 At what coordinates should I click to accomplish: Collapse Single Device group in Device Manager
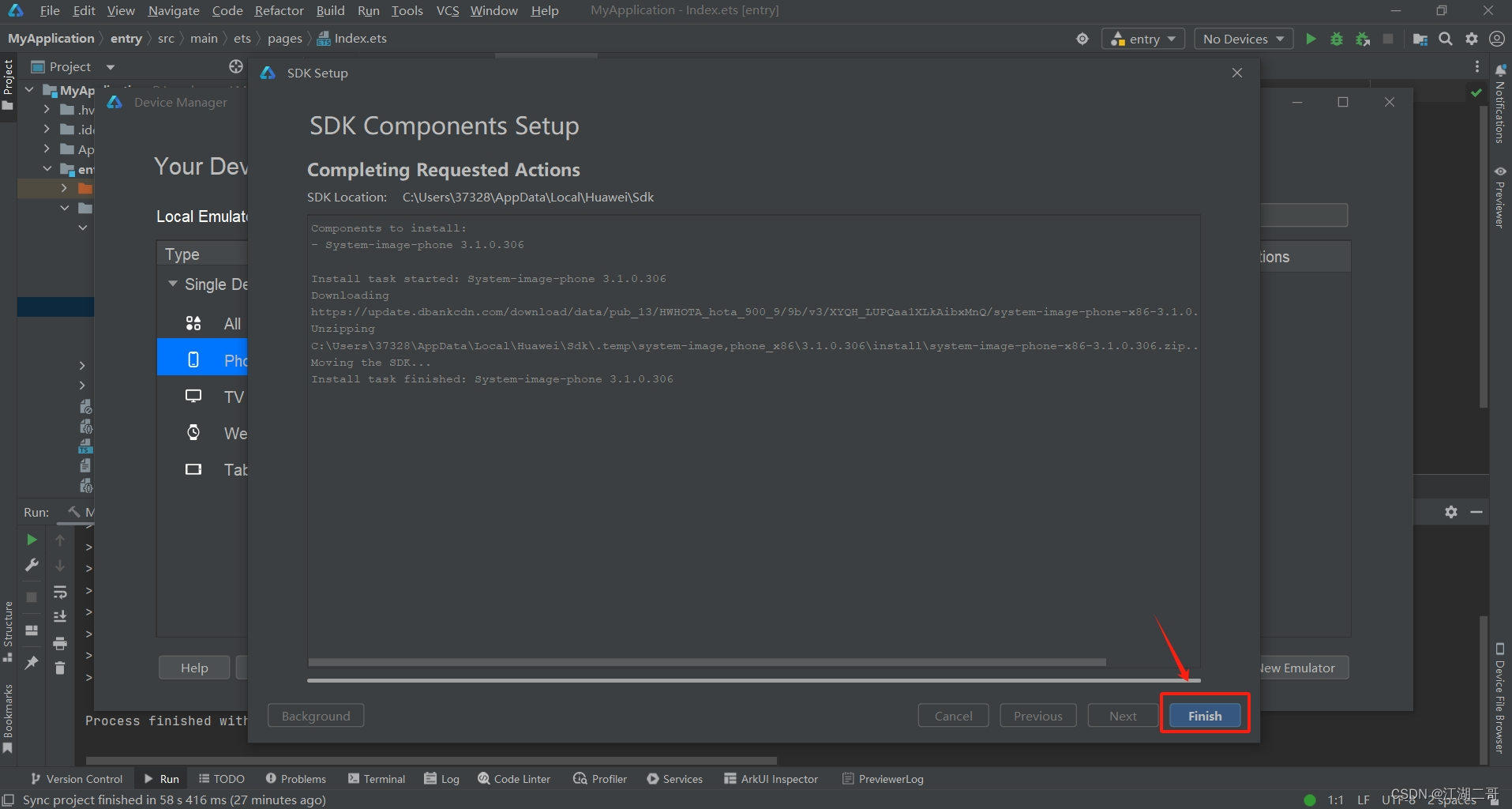[x=172, y=284]
